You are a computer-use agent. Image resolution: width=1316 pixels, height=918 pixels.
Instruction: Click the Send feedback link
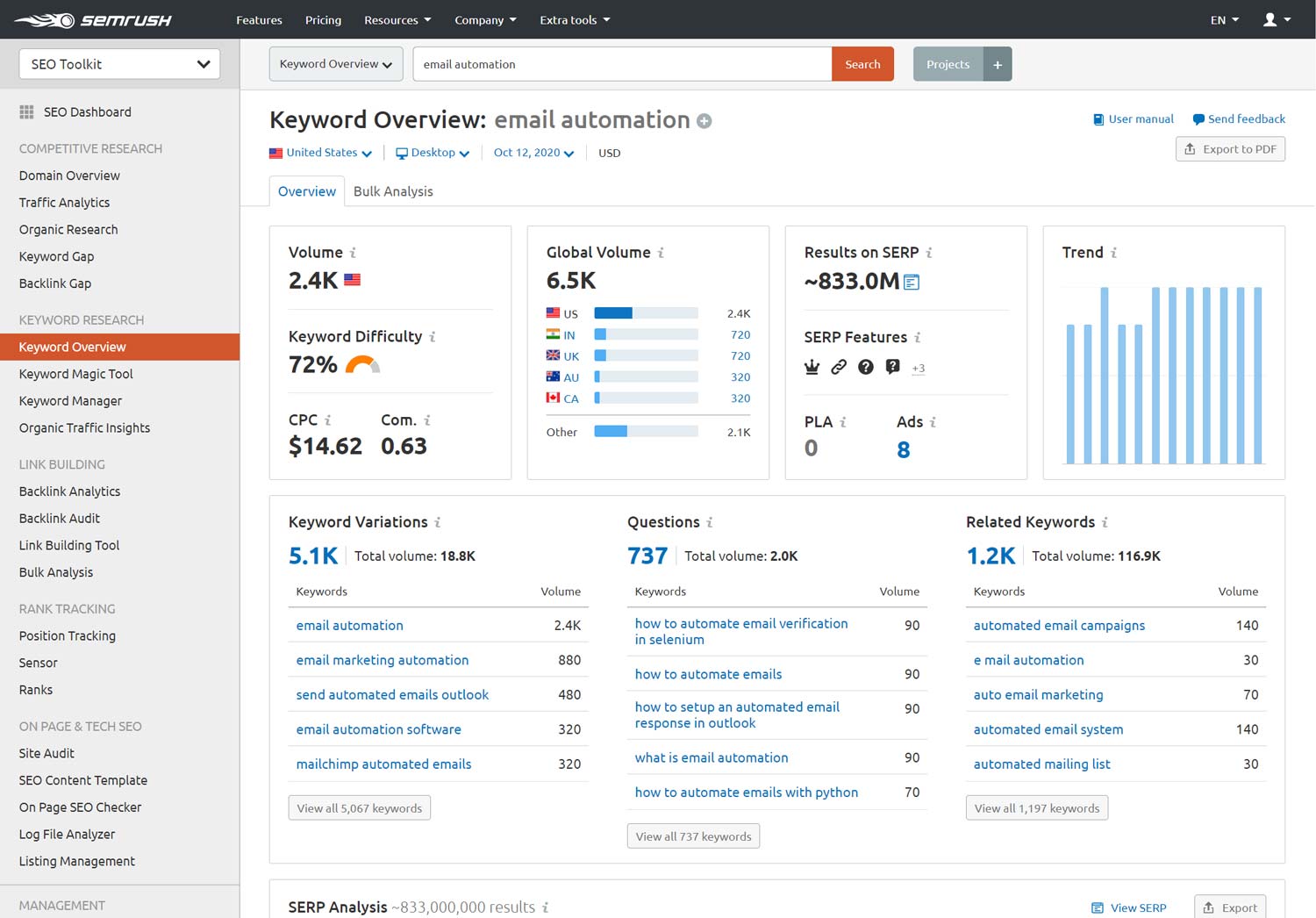coord(1239,119)
